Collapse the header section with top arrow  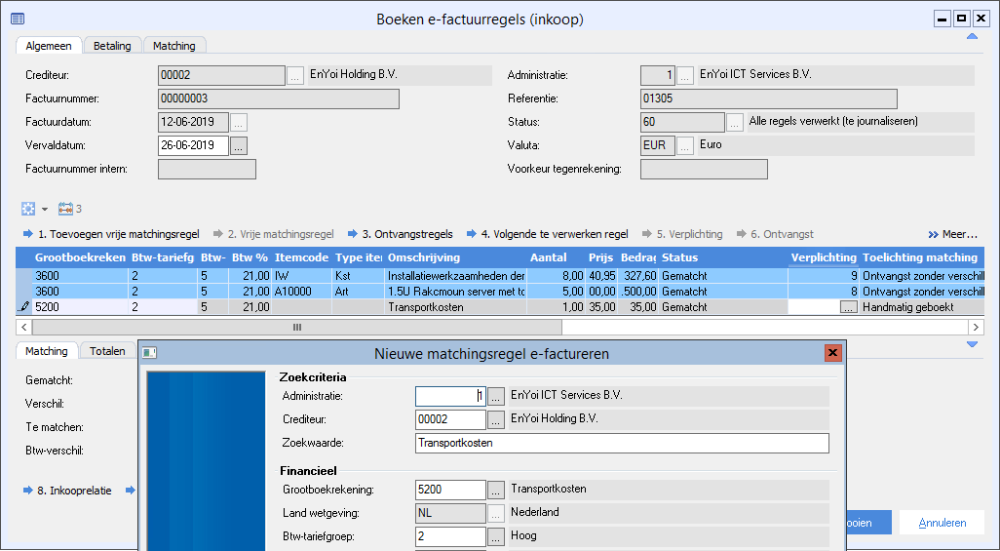(972, 37)
